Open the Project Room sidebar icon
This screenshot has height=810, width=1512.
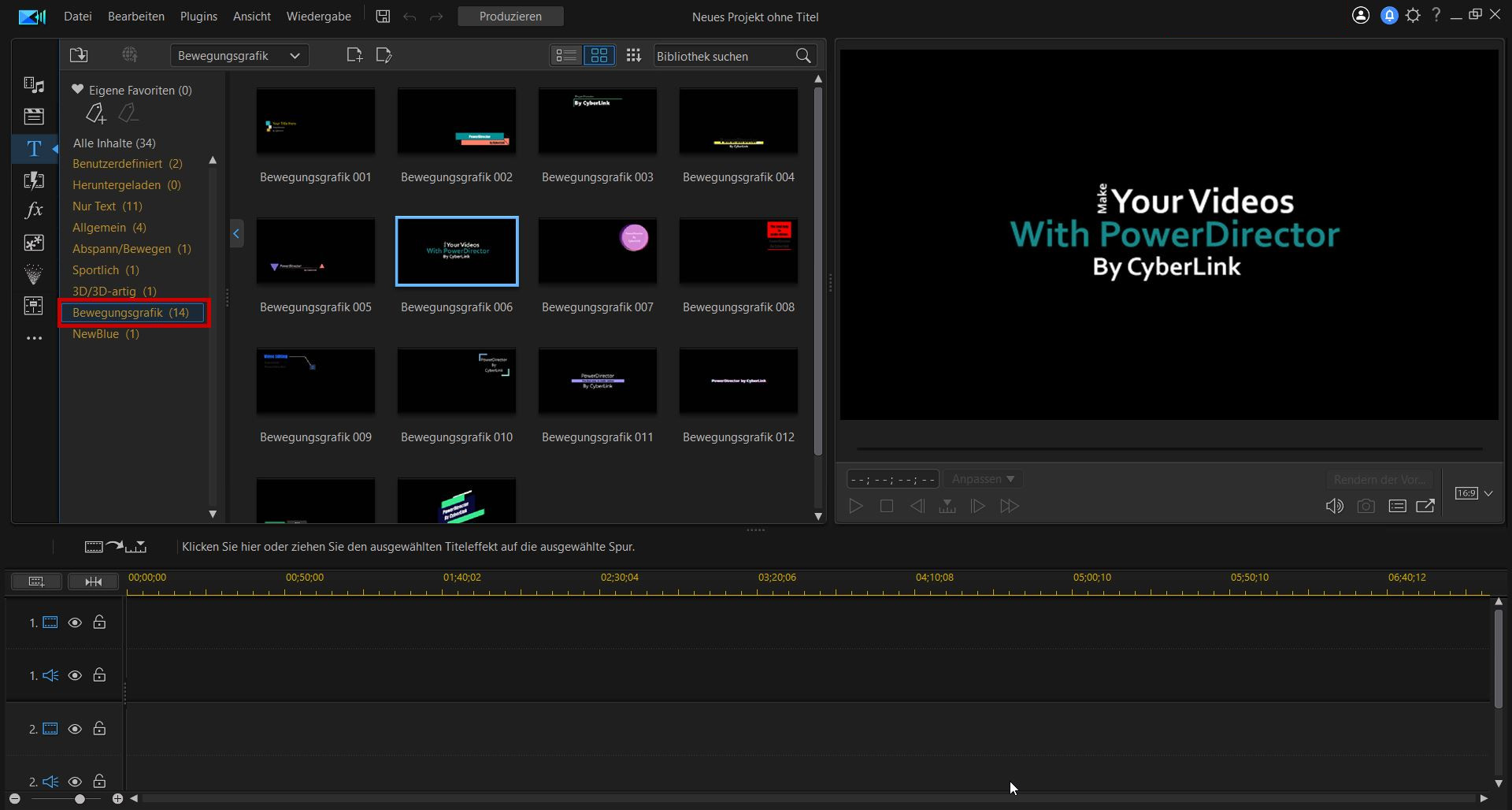tap(34, 116)
